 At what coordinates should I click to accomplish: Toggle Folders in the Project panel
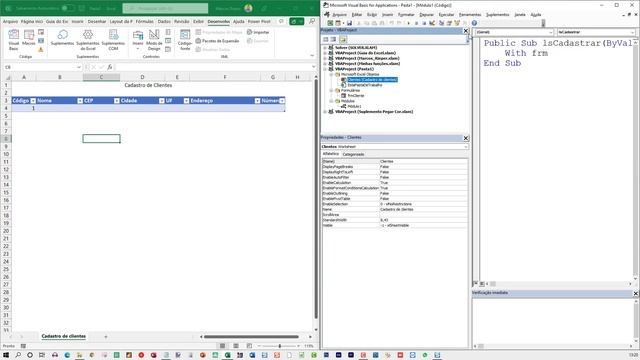(343, 40)
